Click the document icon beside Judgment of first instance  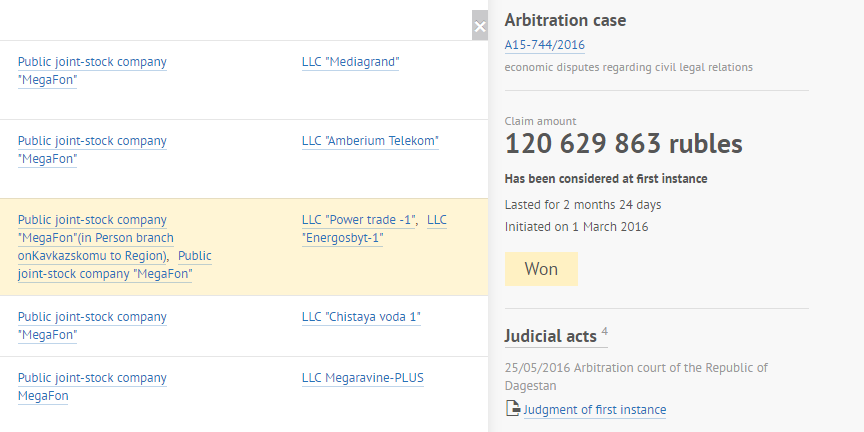512,409
